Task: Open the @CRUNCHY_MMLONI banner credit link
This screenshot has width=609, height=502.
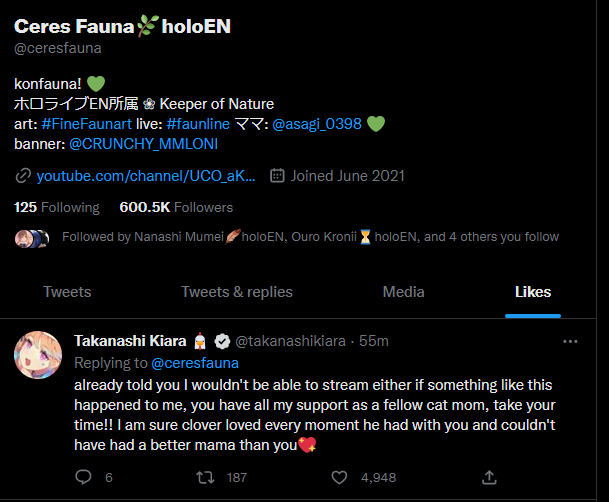Action: [x=144, y=144]
